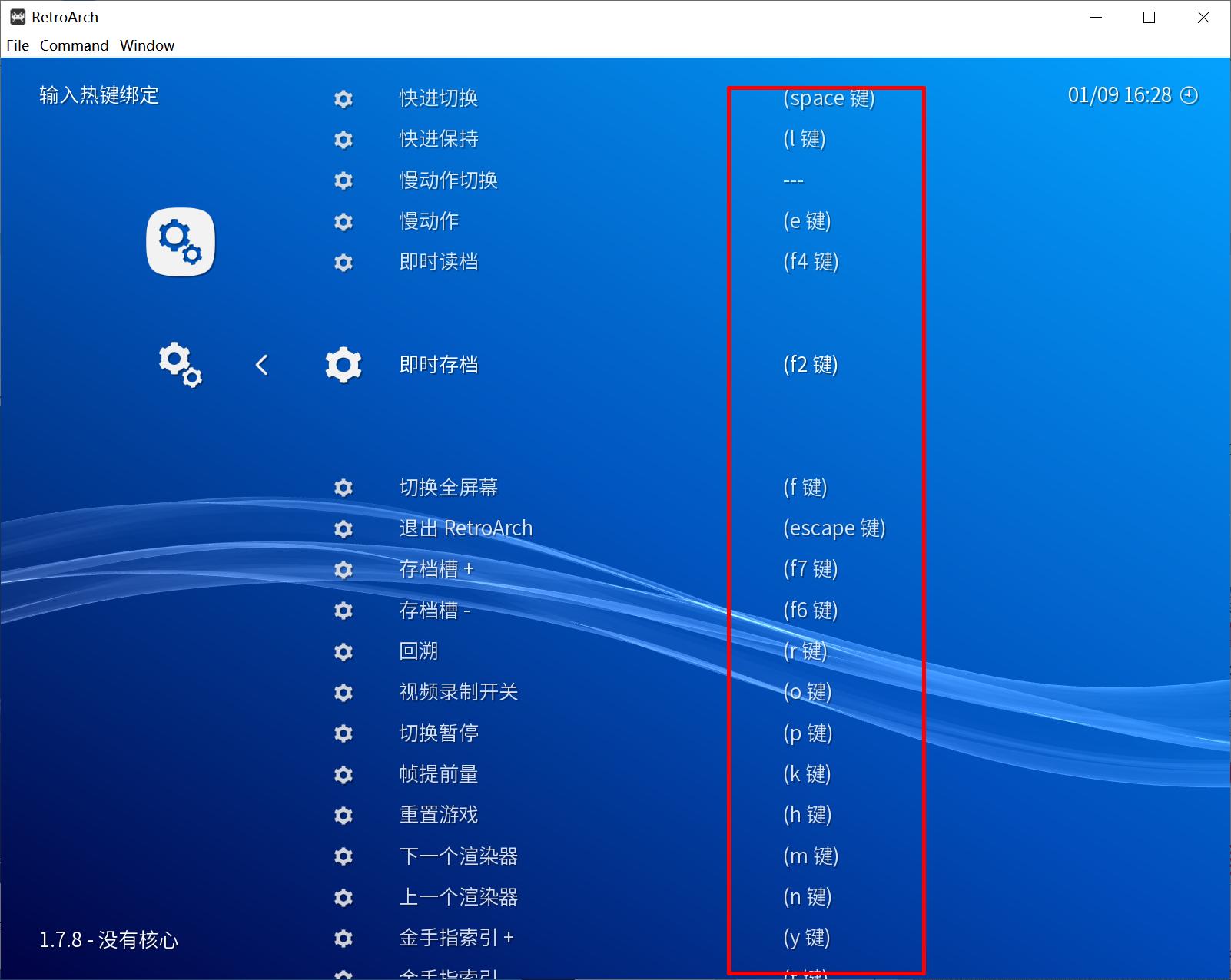1231x980 pixels.
Task: Click the (escape 键) binding value
Action: 834,528
